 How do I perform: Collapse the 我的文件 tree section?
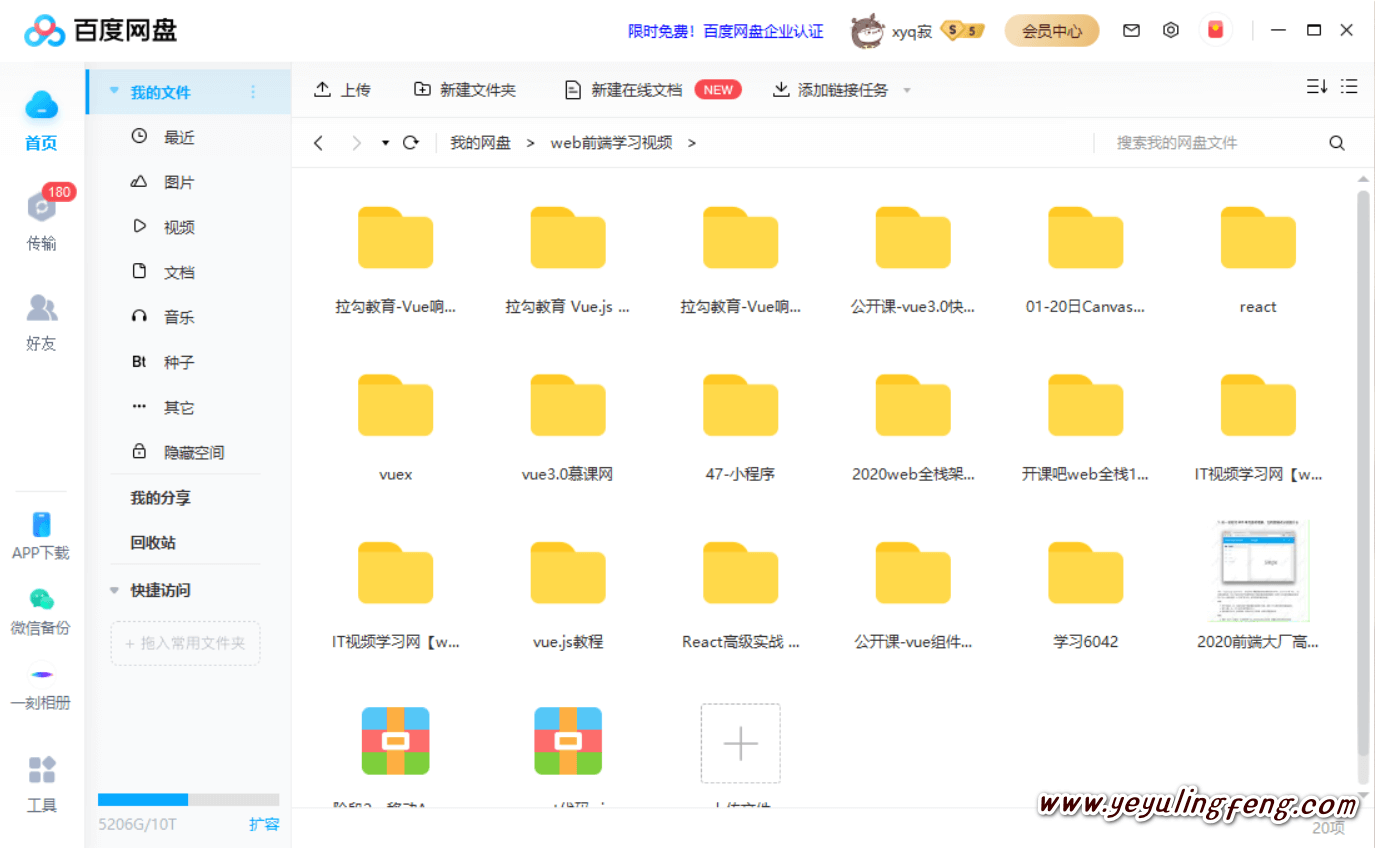(x=114, y=91)
